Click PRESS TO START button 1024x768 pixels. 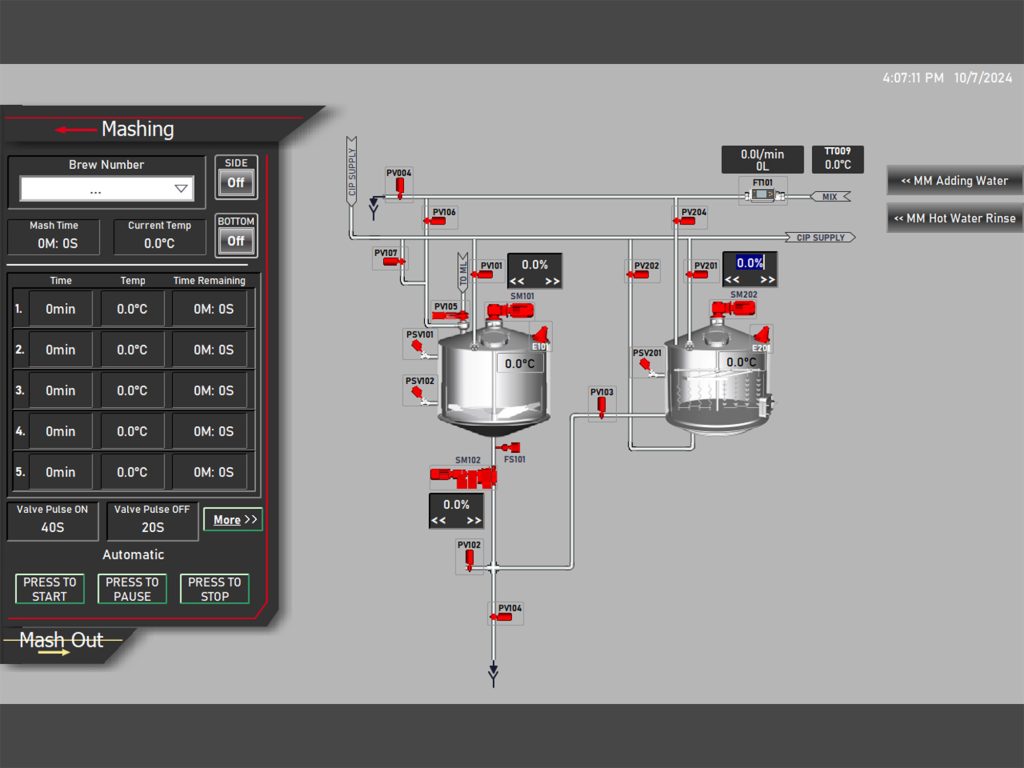point(50,589)
